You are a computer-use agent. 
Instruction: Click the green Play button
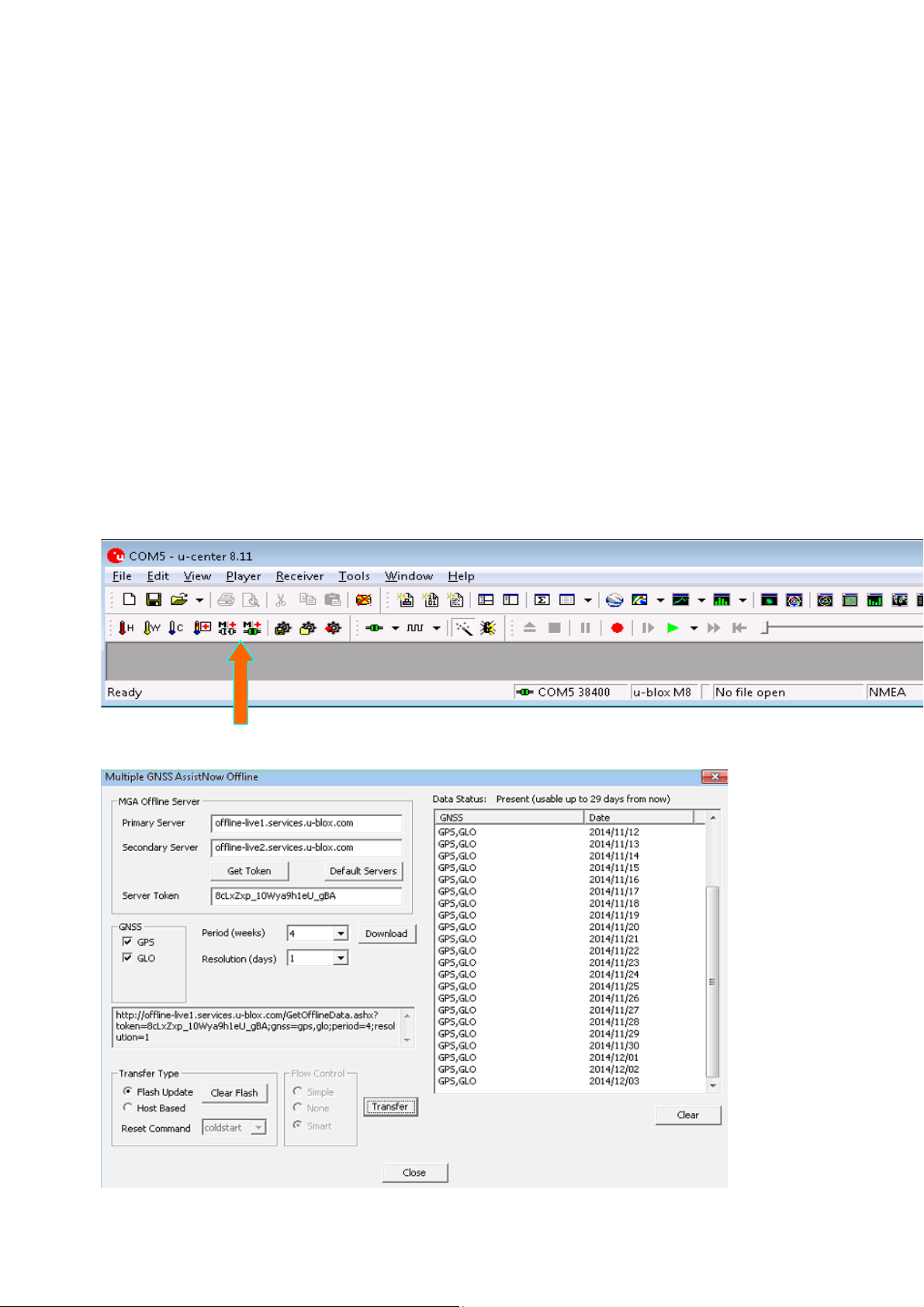[673, 628]
